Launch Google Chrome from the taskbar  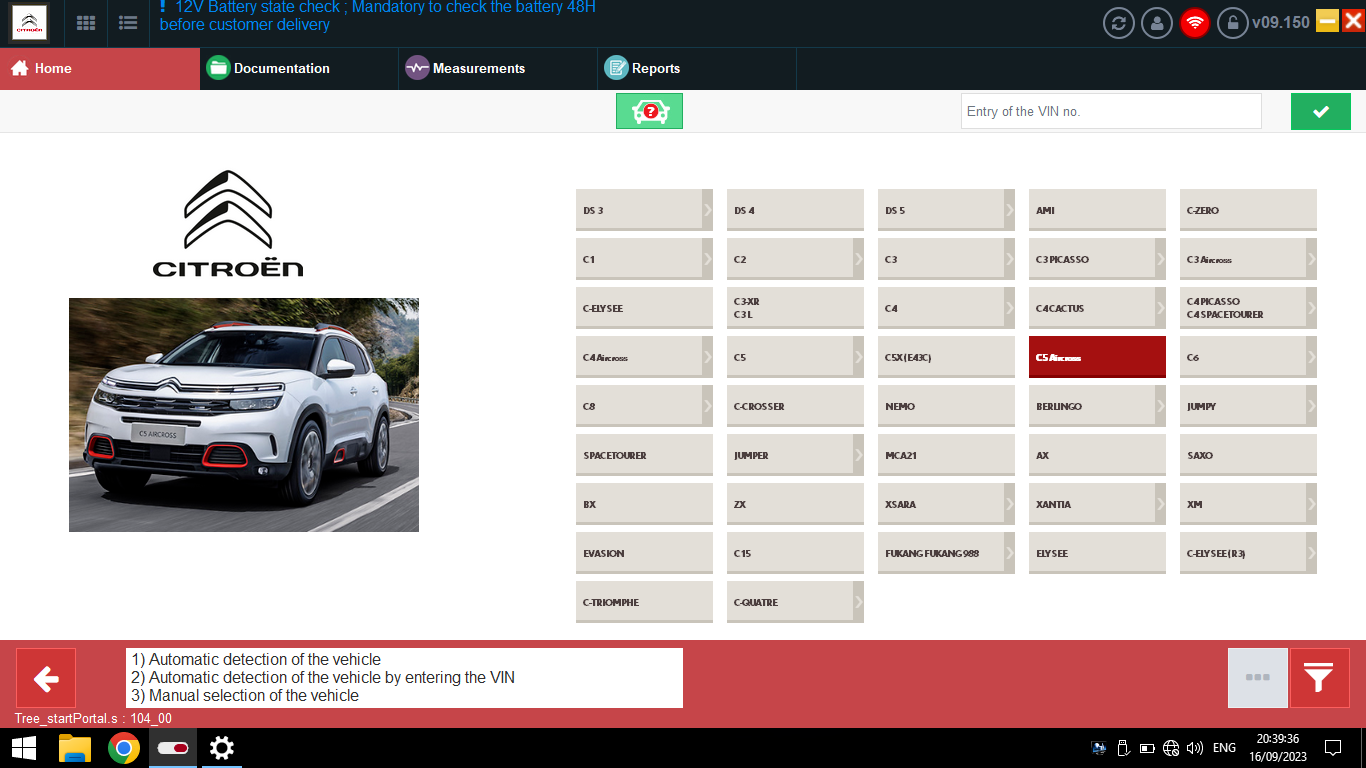click(124, 748)
